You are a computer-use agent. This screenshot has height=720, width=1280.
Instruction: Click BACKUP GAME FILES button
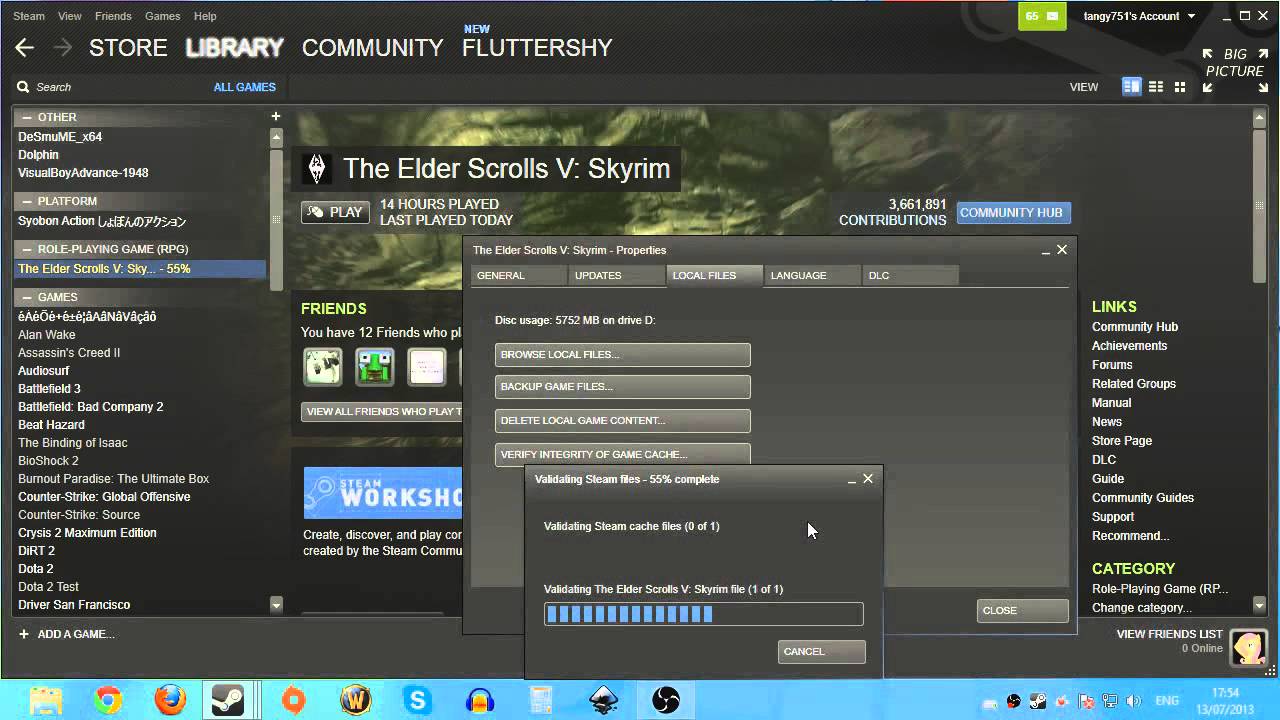tap(622, 386)
